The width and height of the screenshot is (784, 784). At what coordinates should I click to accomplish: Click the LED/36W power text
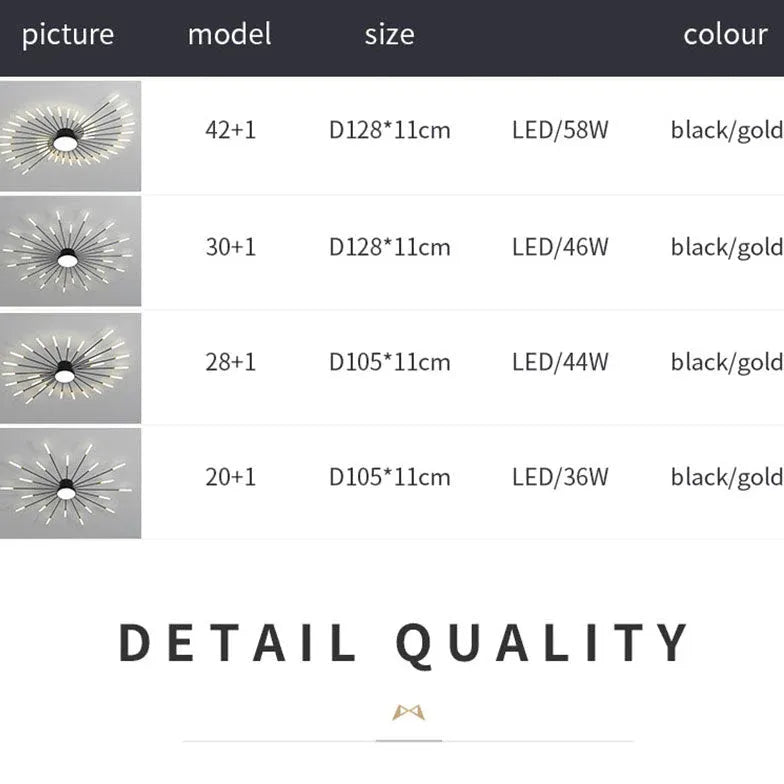(x=560, y=477)
